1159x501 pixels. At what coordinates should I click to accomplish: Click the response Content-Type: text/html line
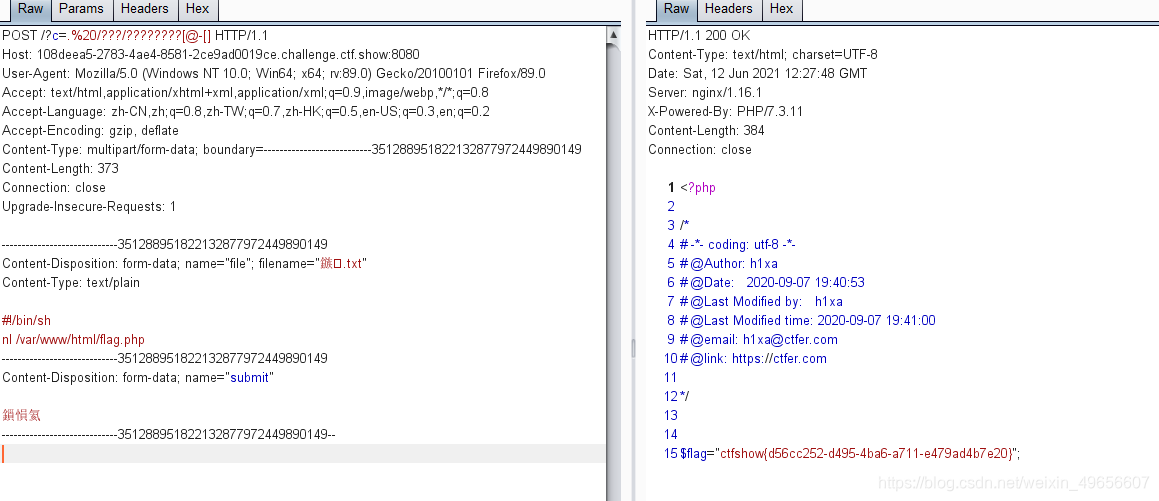click(763, 55)
